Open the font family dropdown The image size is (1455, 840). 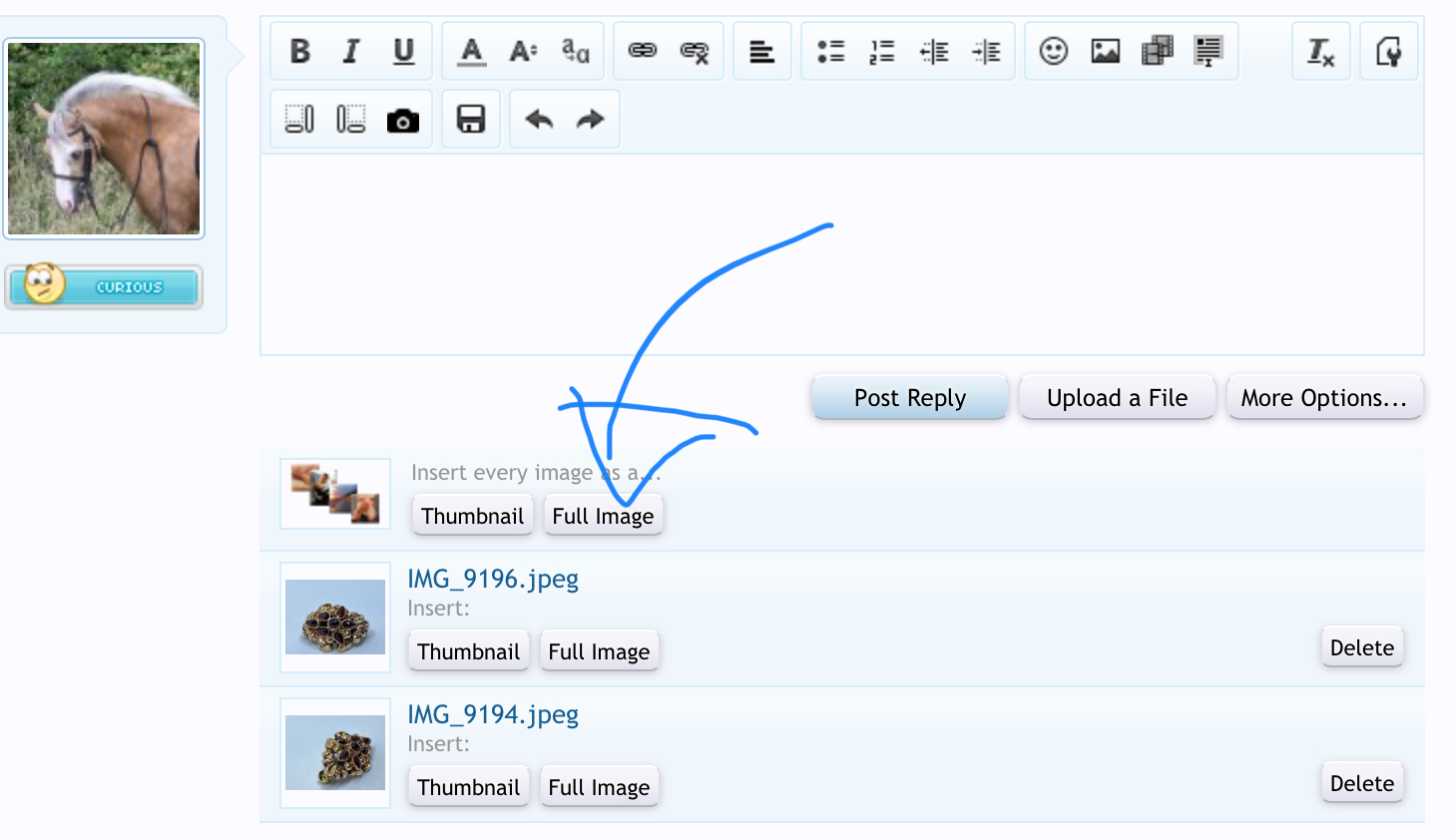point(576,51)
